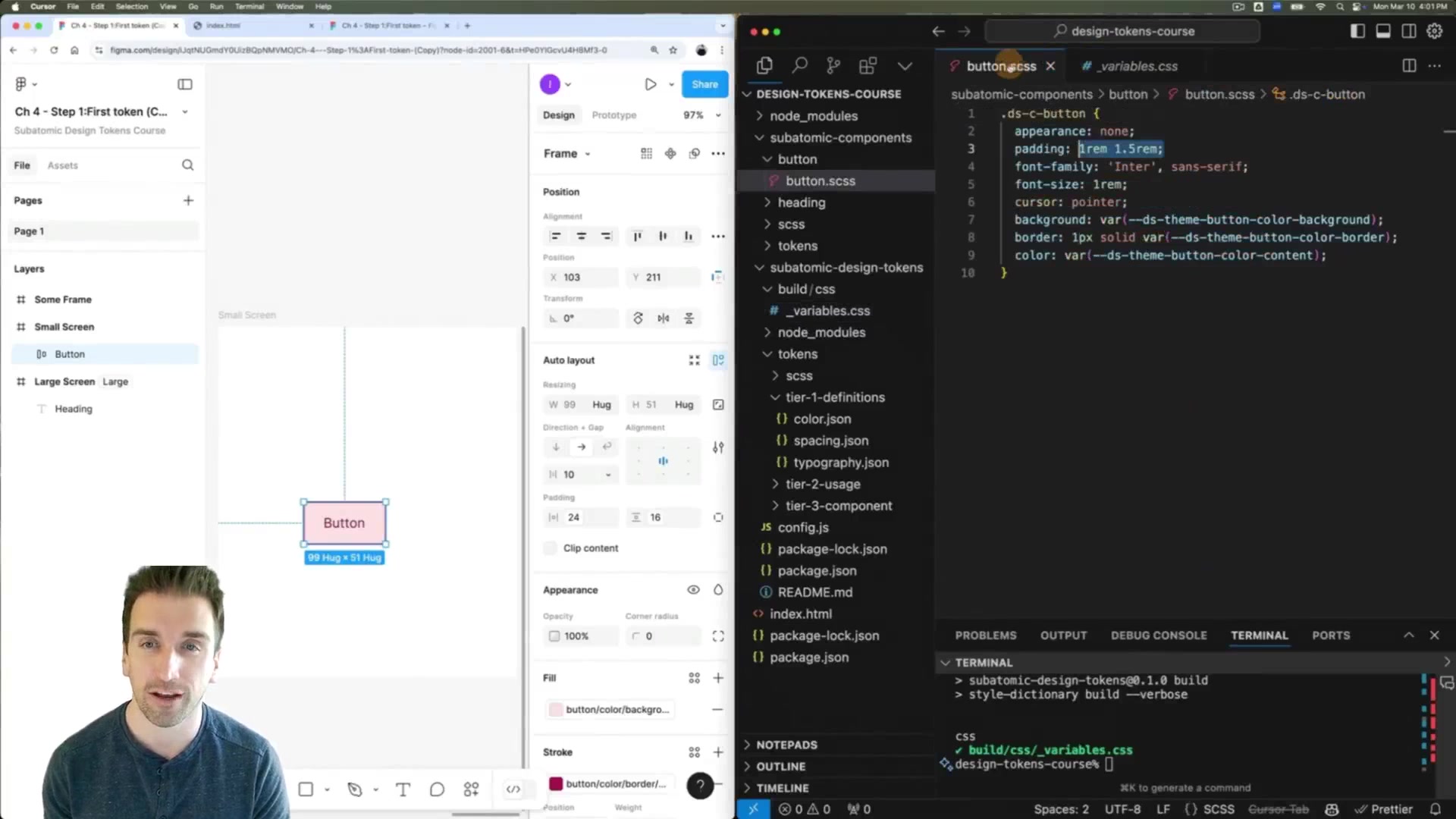The width and height of the screenshot is (1456, 819).
Task: Expand the node_modules folder at root
Action: pos(814,116)
